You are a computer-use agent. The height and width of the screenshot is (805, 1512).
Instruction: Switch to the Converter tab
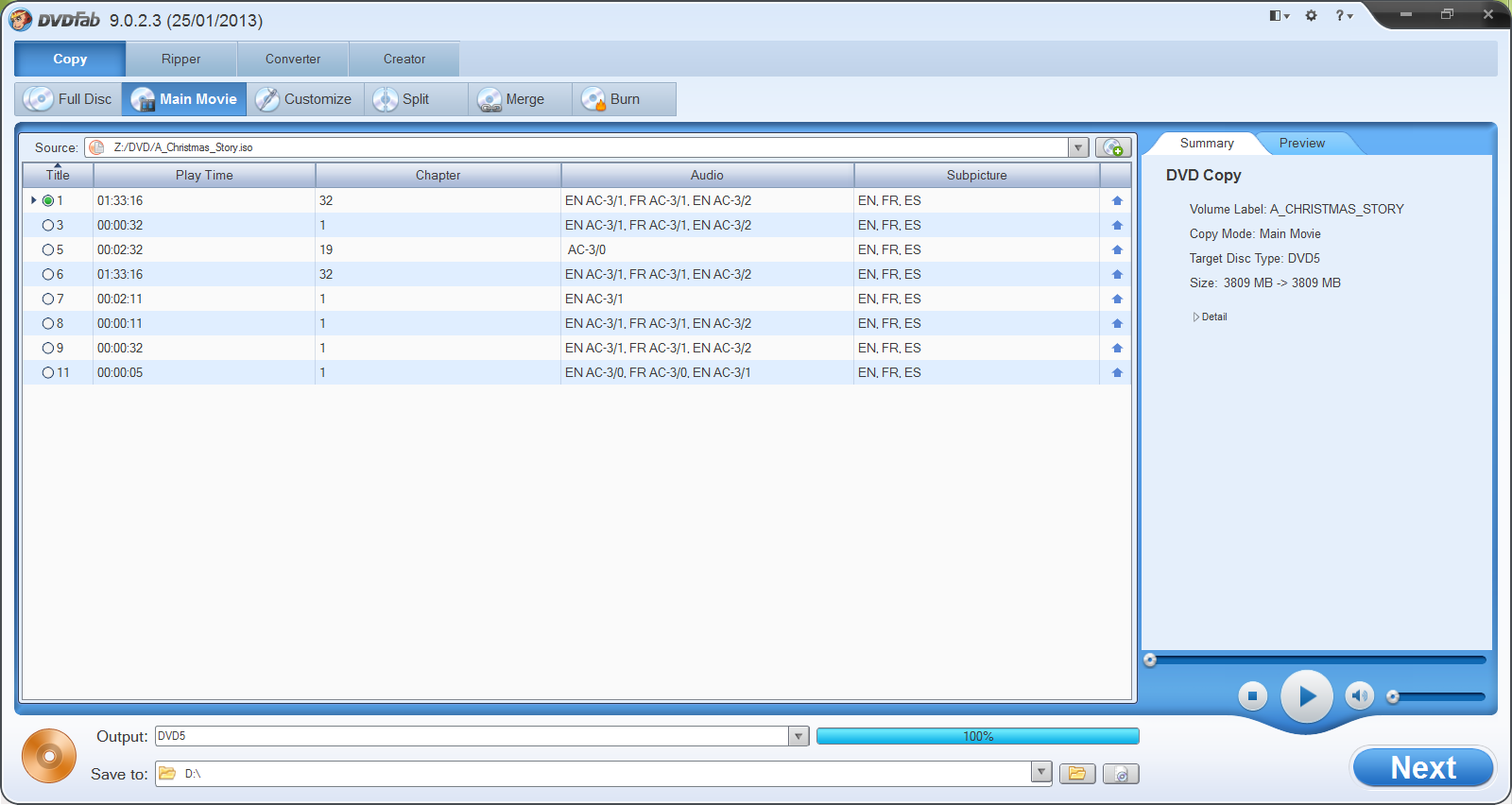293,59
